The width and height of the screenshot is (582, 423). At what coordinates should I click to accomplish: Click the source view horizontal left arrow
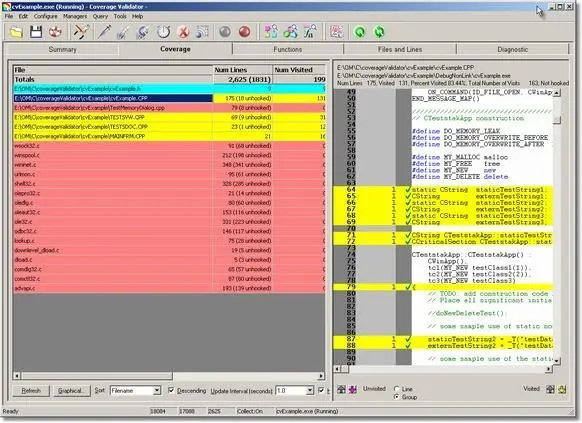(x=337, y=369)
